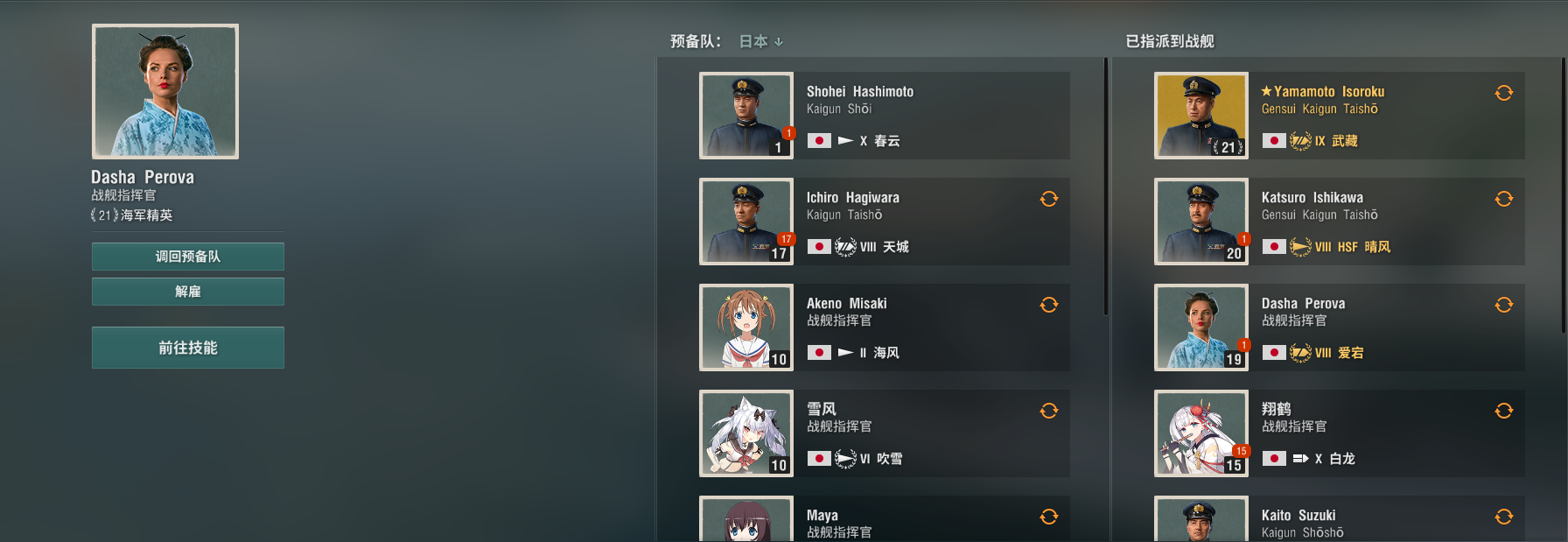
Task: Click swap icon for Akeno Misaki
Action: pyautogui.click(x=1049, y=305)
